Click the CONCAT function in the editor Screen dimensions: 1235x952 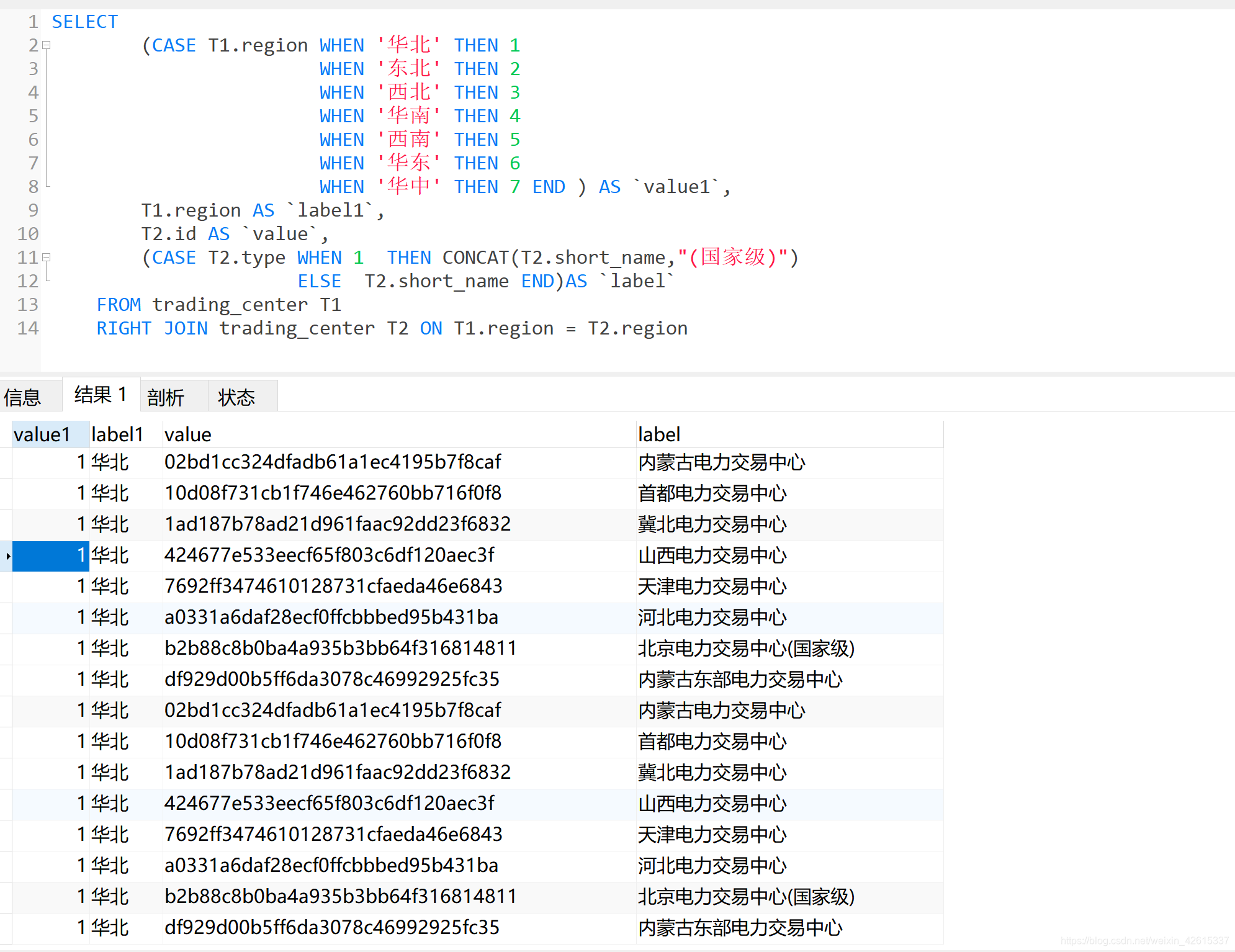point(475,258)
